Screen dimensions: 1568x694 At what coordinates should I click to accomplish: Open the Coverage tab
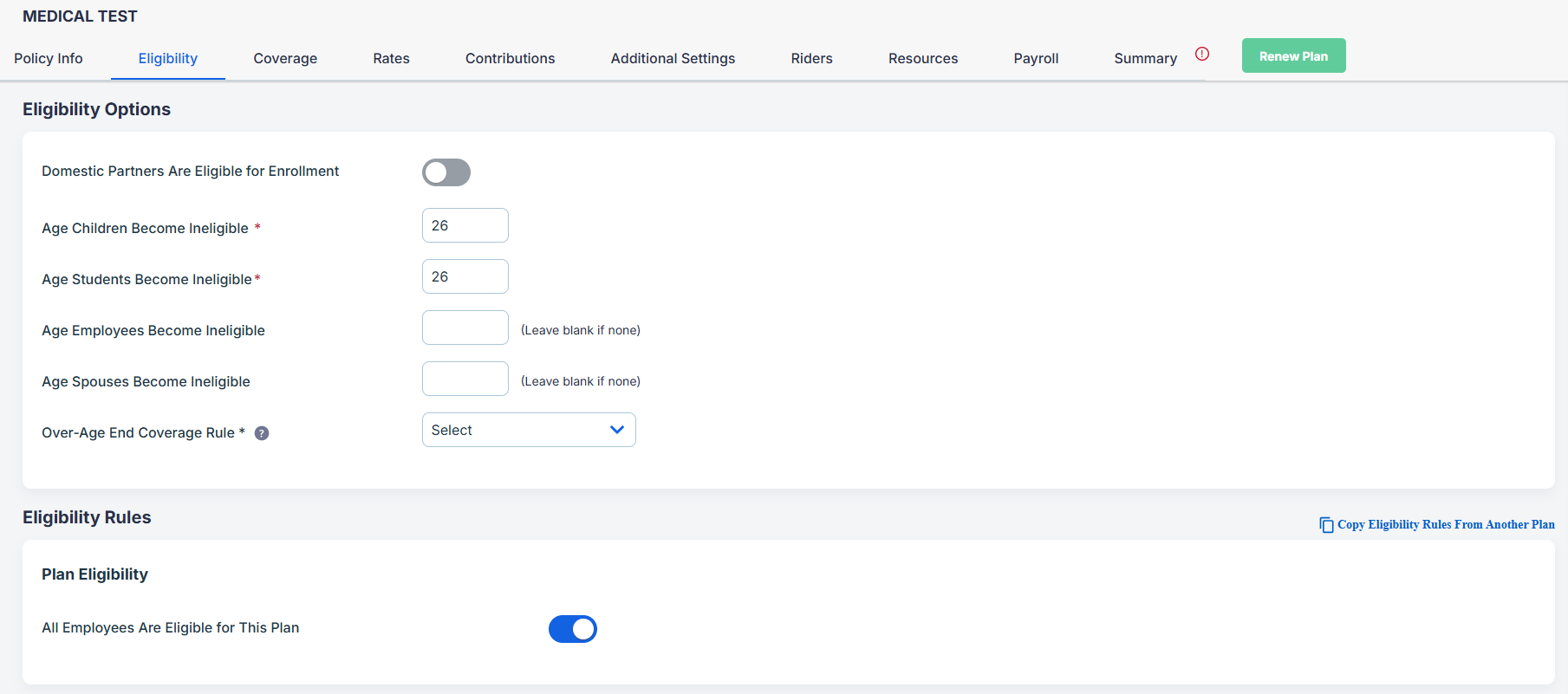tap(285, 58)
